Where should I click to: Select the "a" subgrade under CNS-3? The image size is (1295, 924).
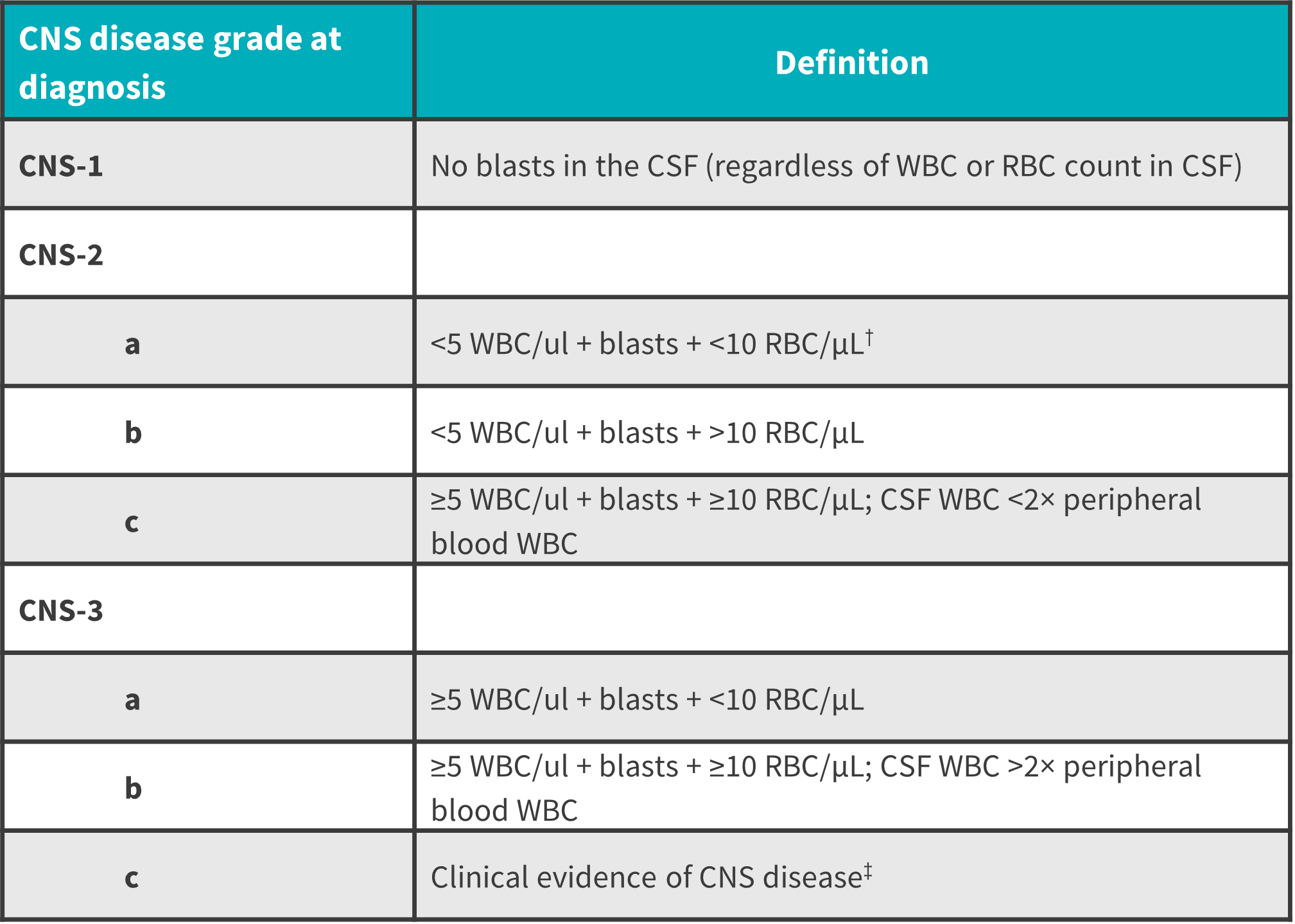click(x=132, y=699)
